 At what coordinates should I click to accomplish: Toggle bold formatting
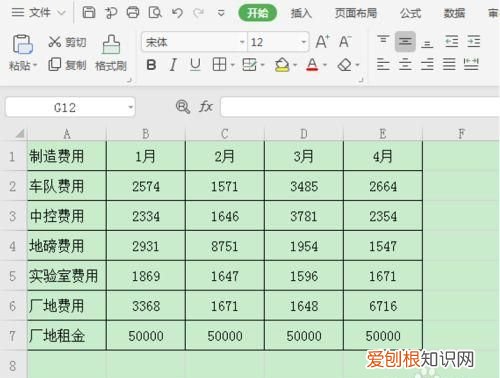click(151, 65)
